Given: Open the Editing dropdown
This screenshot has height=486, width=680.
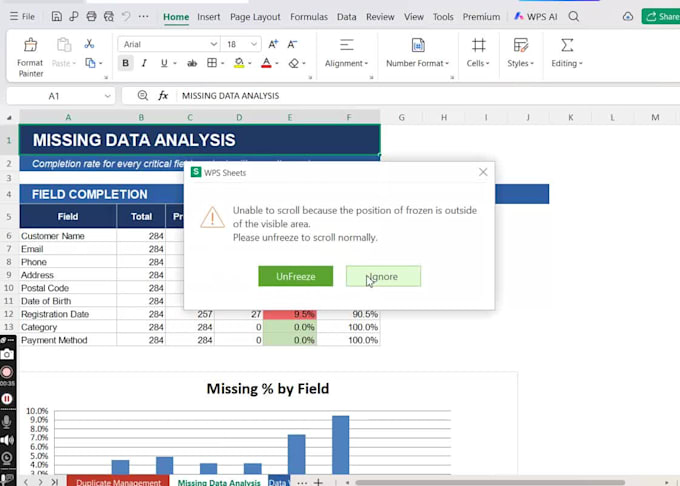Looking at the screenshot, I should pos(567,53).
